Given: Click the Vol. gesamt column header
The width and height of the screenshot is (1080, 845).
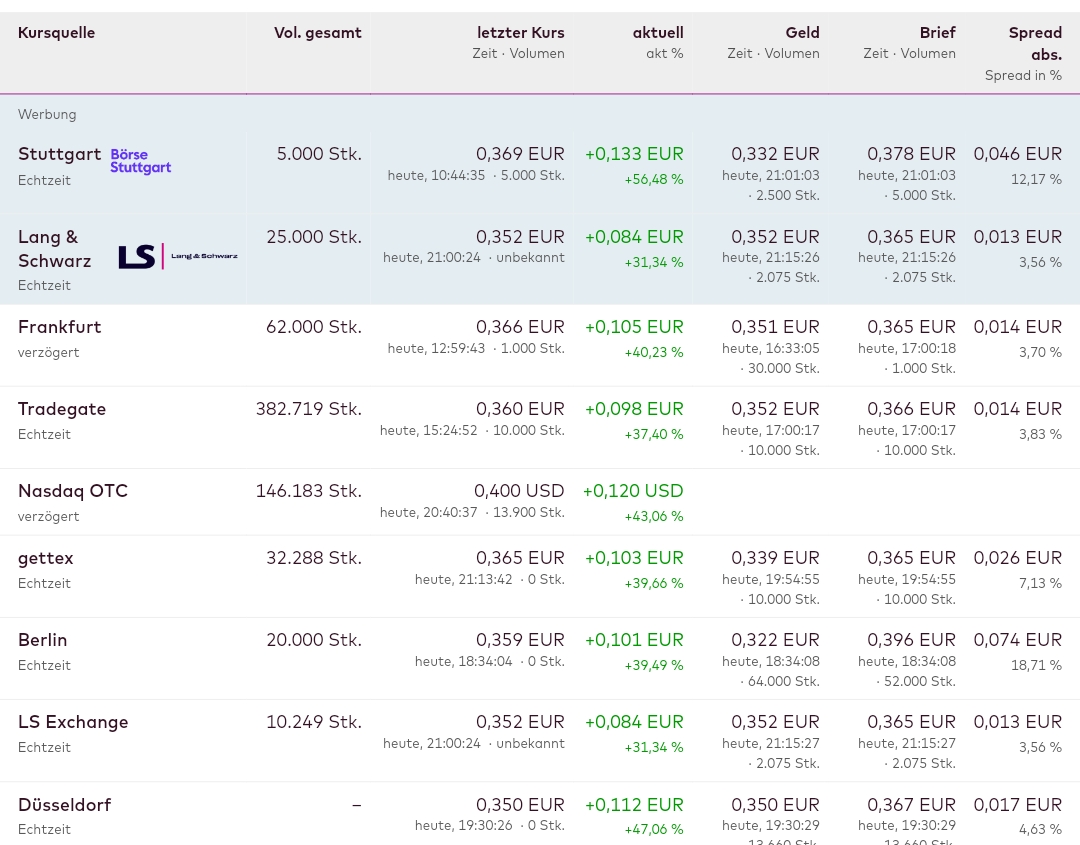Looking at the screenshot, I should tap(318, 32).
